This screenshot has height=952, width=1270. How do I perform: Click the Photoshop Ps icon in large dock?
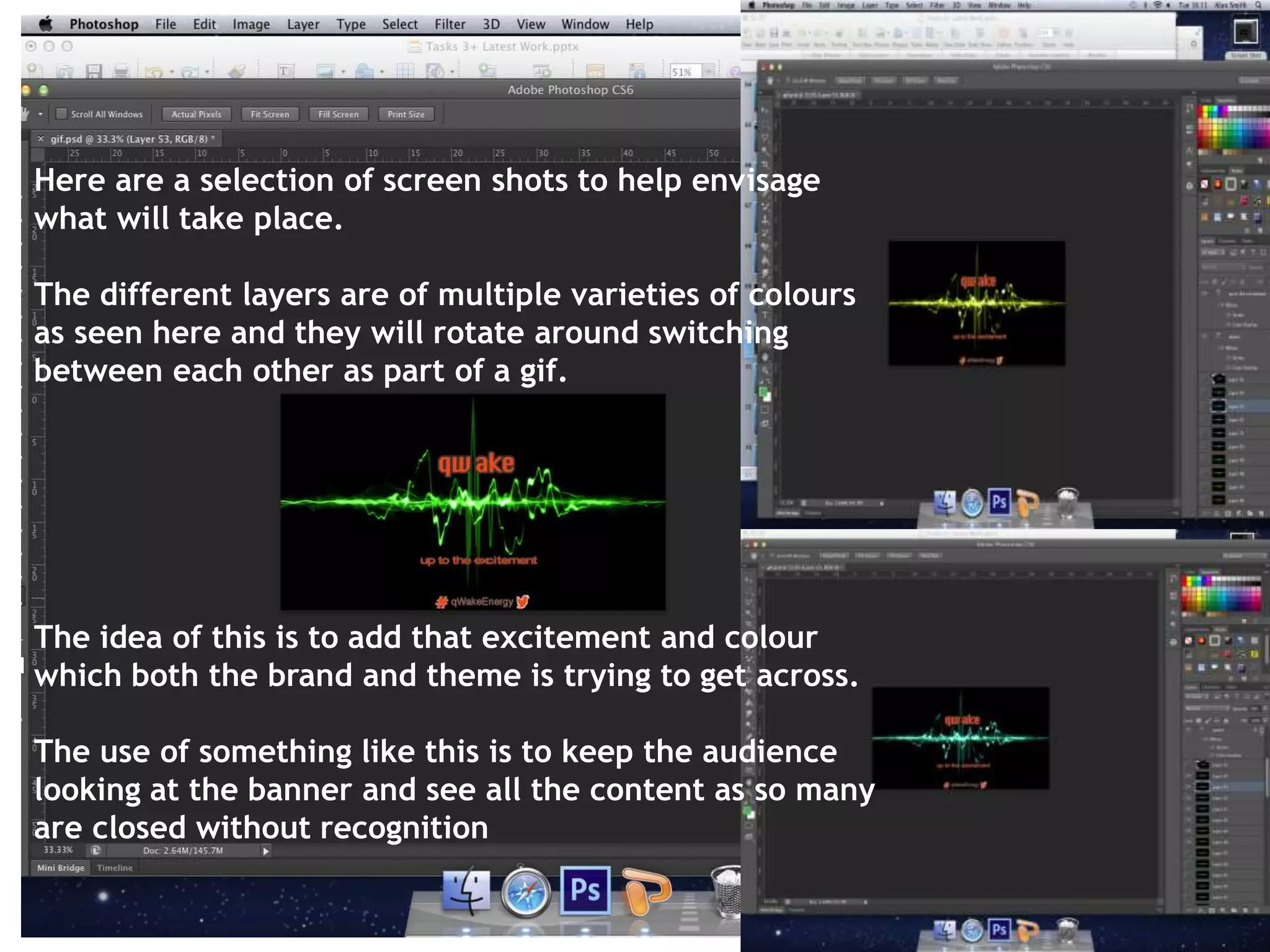click(x=585, y=891)
